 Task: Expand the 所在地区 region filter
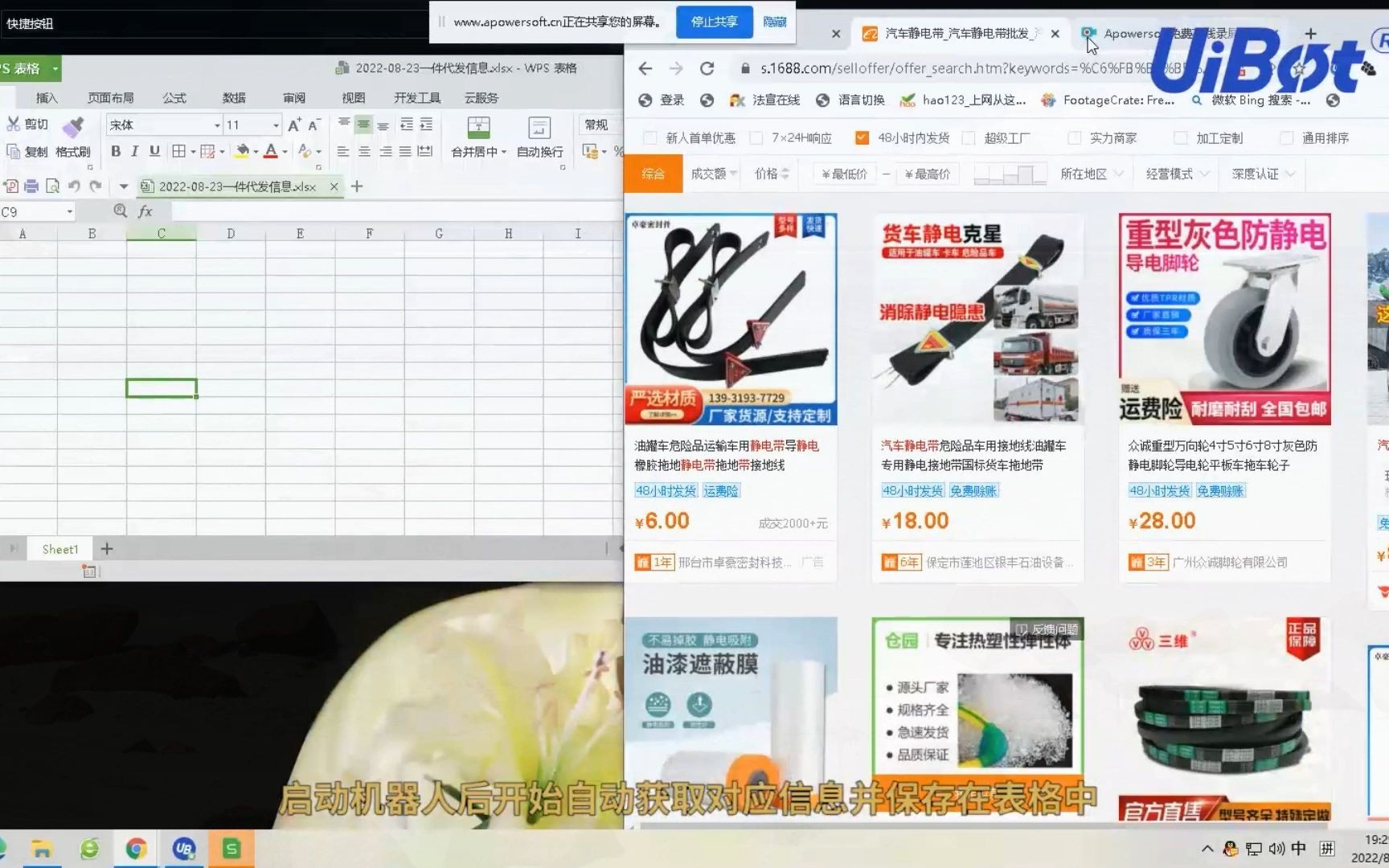click(x=1092, y=174)
